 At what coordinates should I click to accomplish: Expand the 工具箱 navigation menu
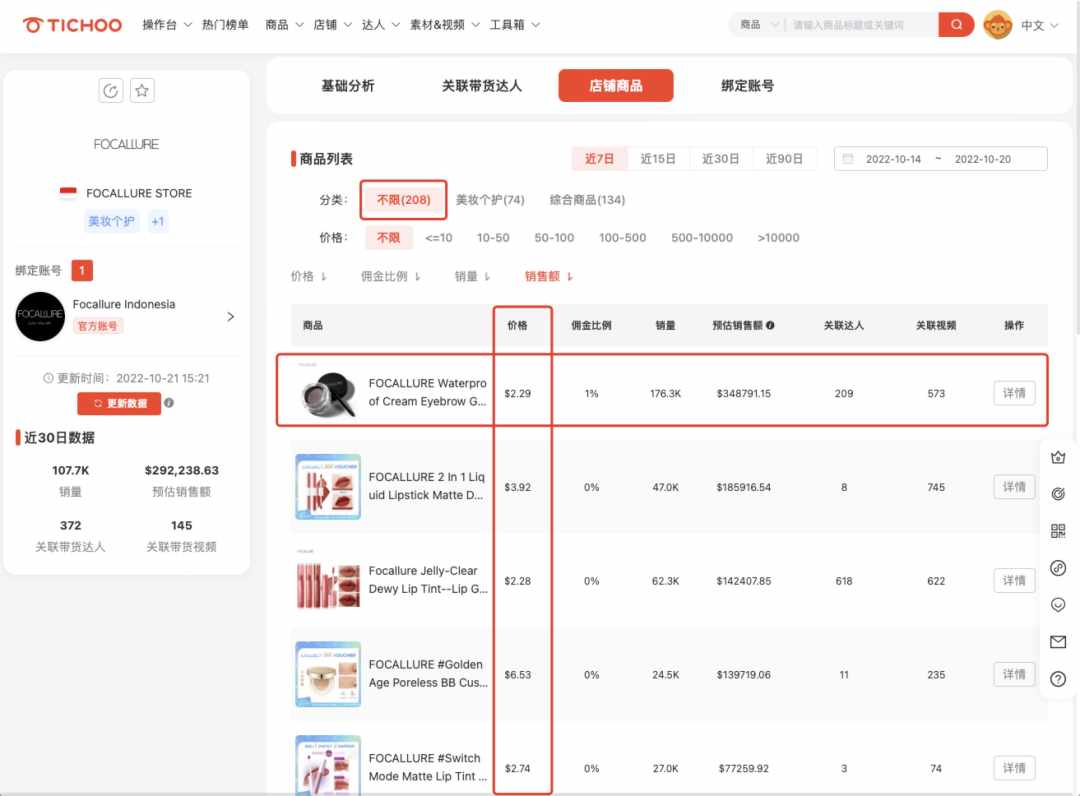[x=515, y=25]
